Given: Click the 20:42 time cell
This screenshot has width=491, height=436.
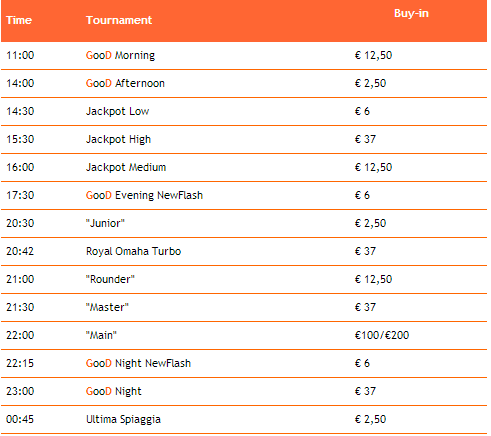Looking at the screenshot, I should (20, 251).
